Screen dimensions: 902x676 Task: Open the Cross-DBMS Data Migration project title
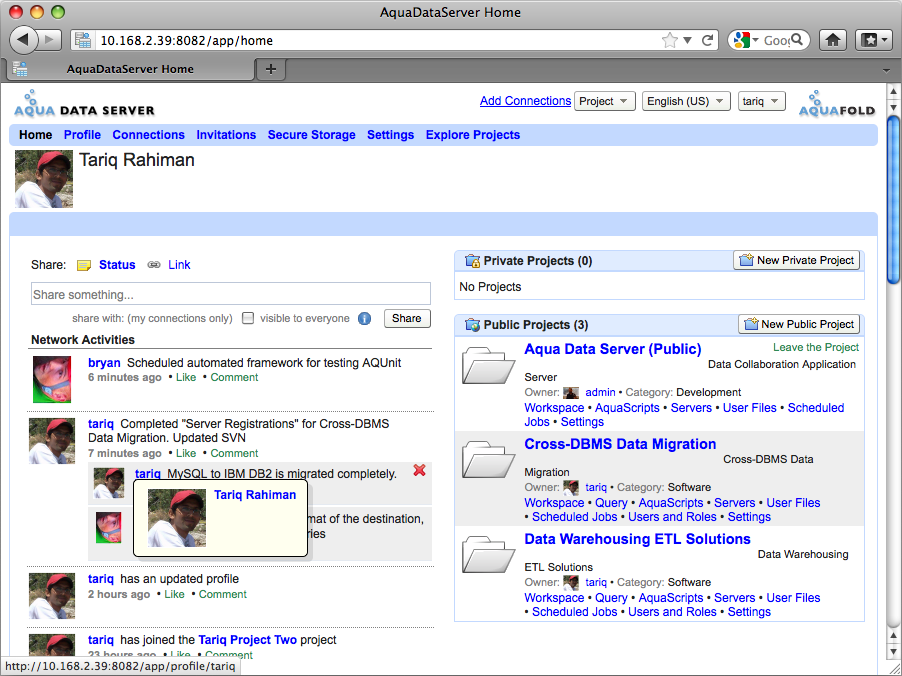click(x=620, y=444)
